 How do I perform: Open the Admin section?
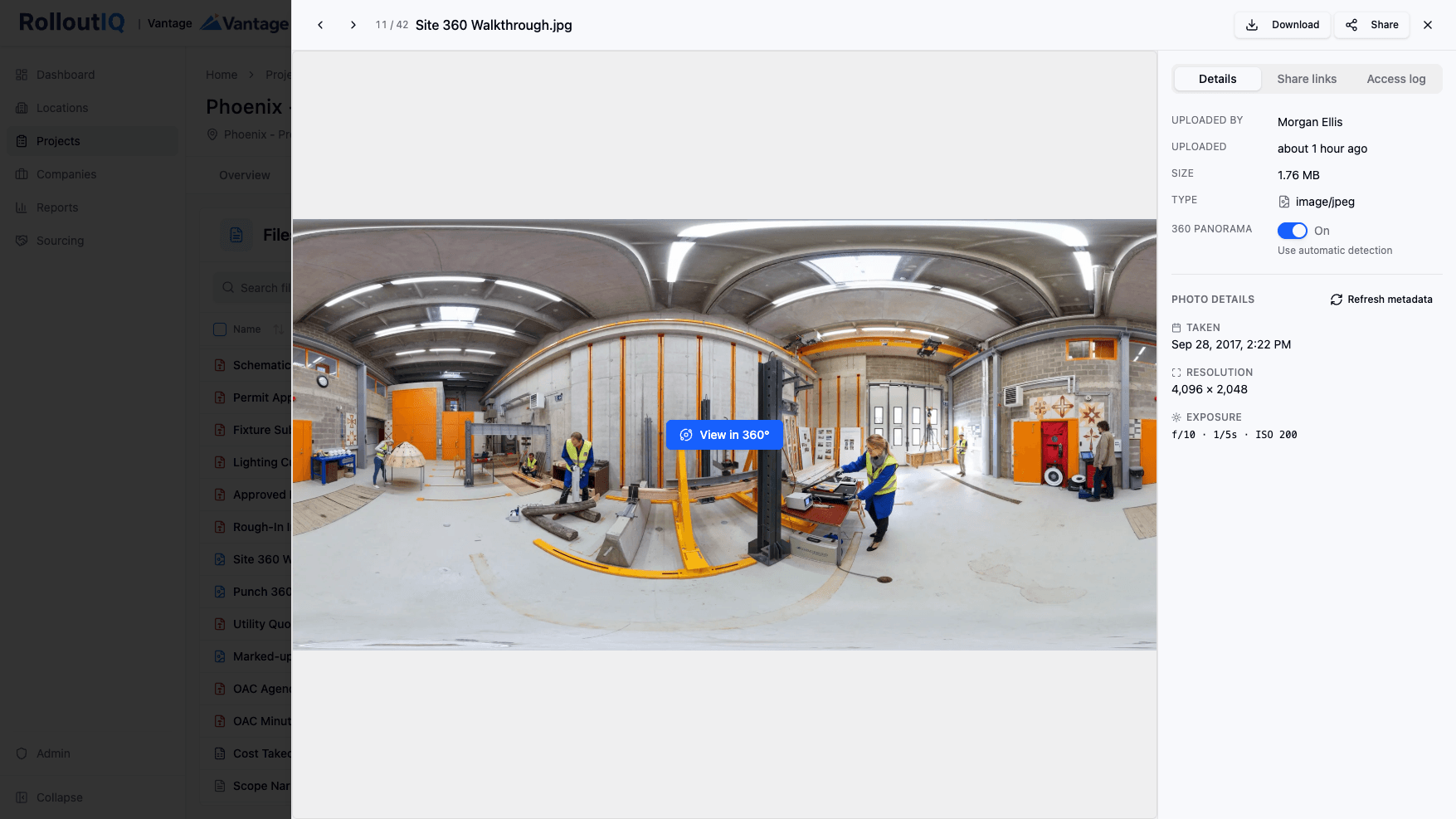pos(93,753)
